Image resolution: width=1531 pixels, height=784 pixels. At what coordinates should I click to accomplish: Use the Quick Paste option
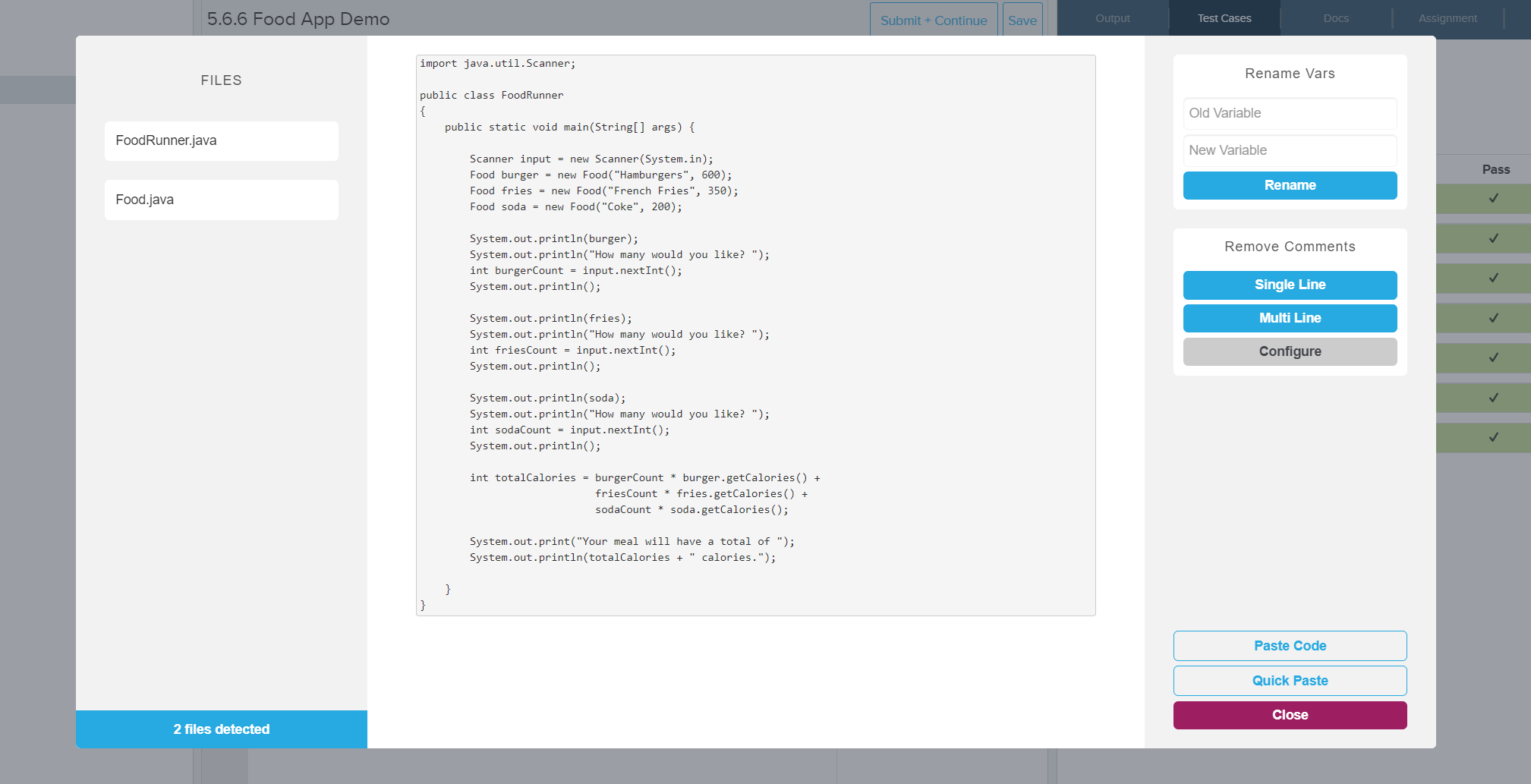[x=1290, y=681]
